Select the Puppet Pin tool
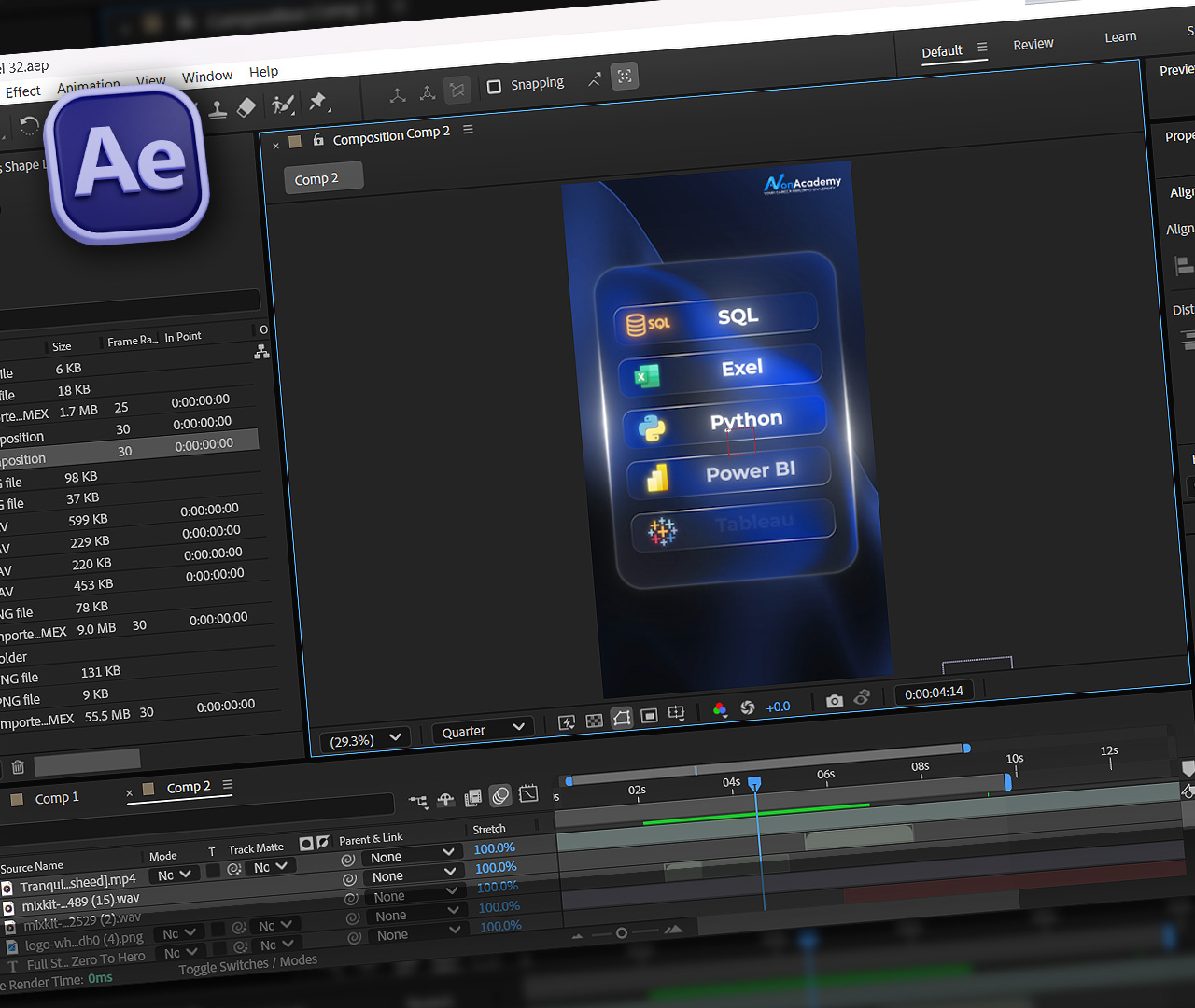1195x1008 pixels. coord(318,102)
